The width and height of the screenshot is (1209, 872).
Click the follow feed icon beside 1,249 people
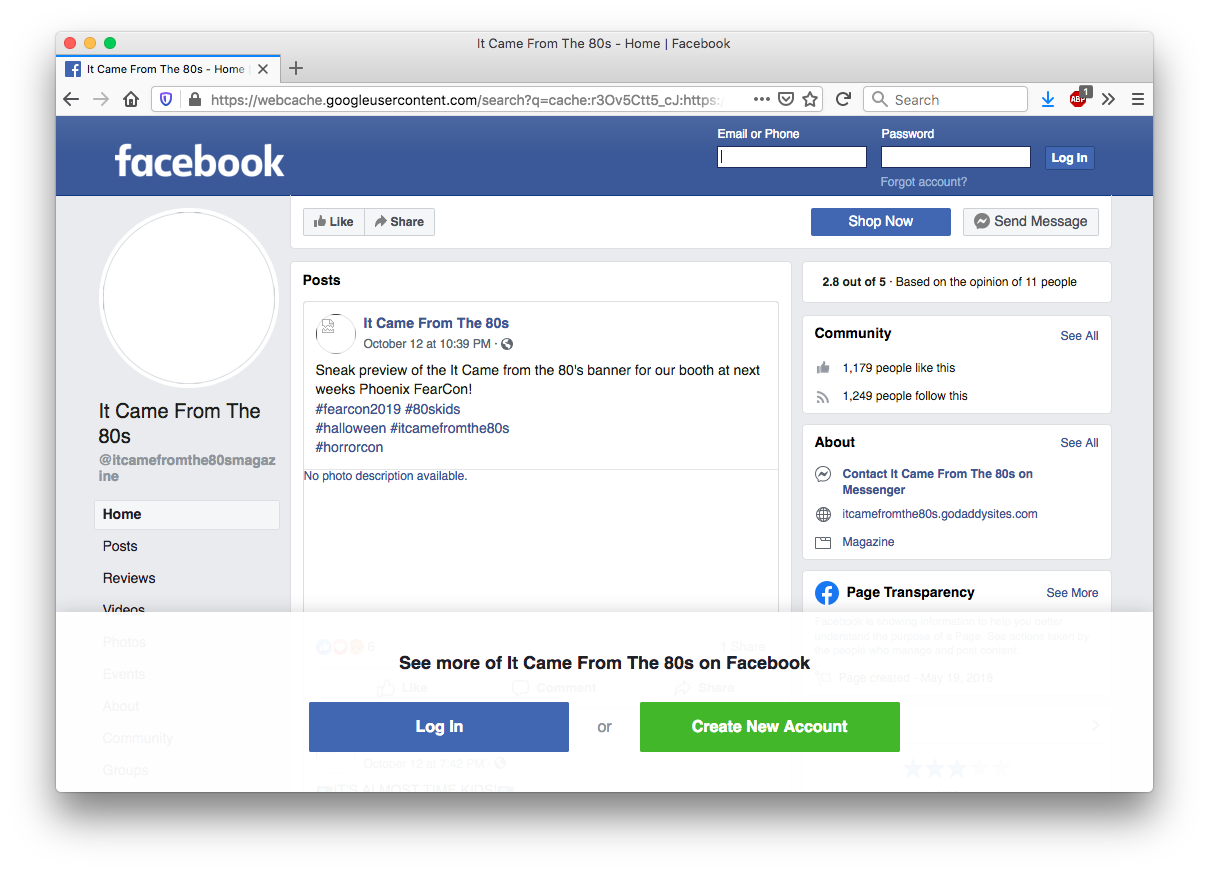(823, 396)
